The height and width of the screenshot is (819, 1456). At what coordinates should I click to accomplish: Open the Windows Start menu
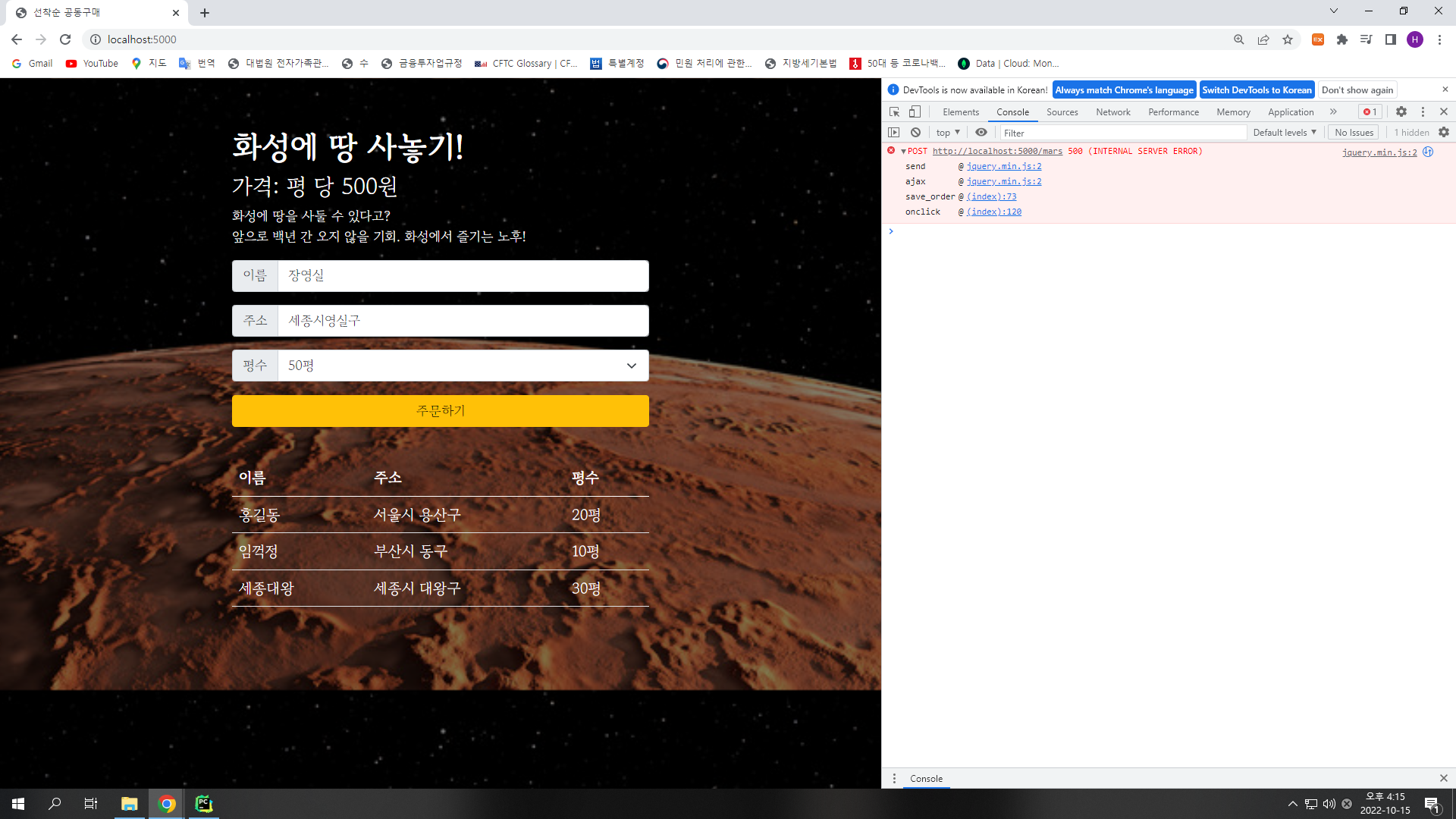18,804
